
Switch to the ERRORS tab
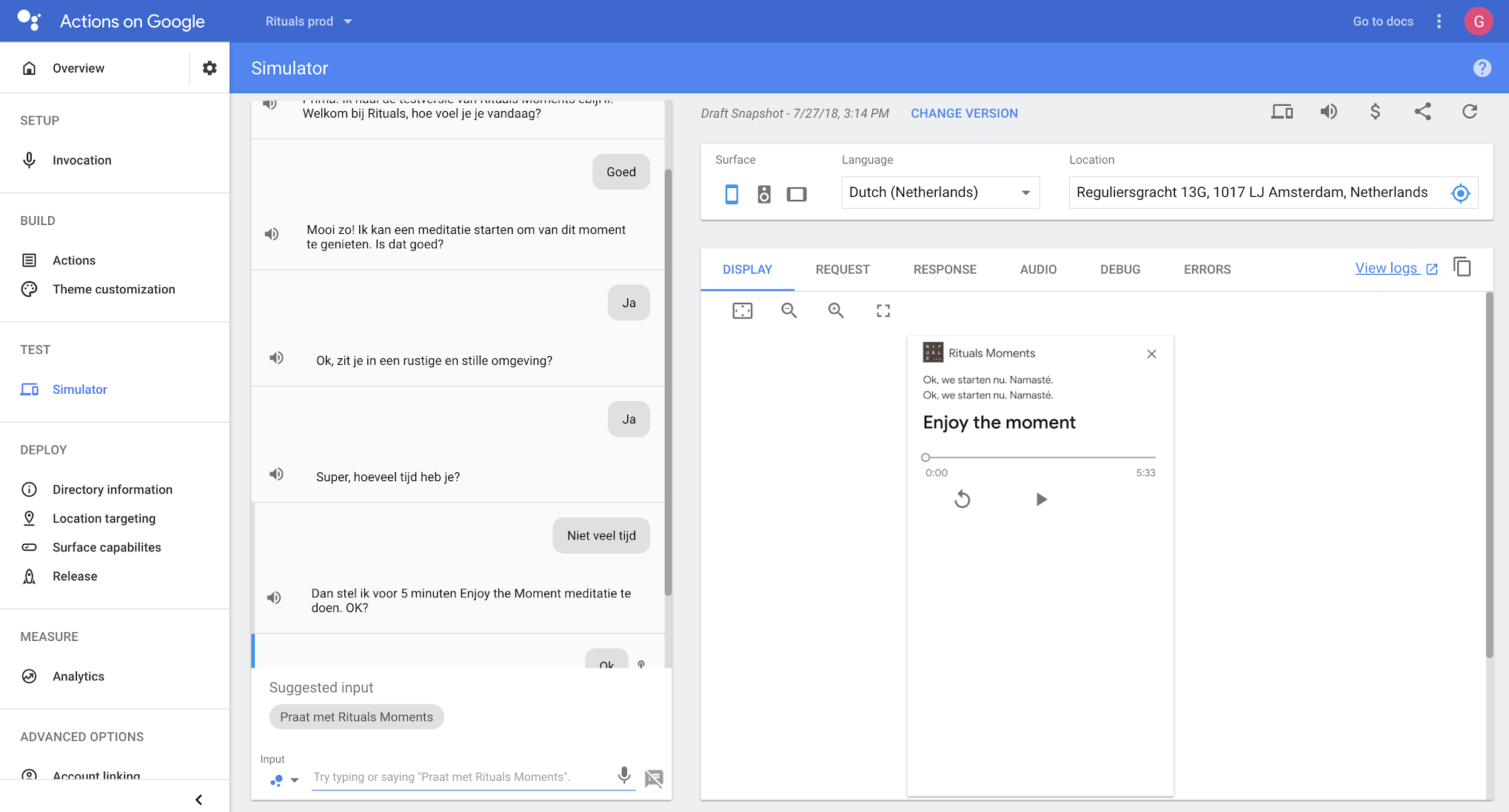click(1207, 269)
